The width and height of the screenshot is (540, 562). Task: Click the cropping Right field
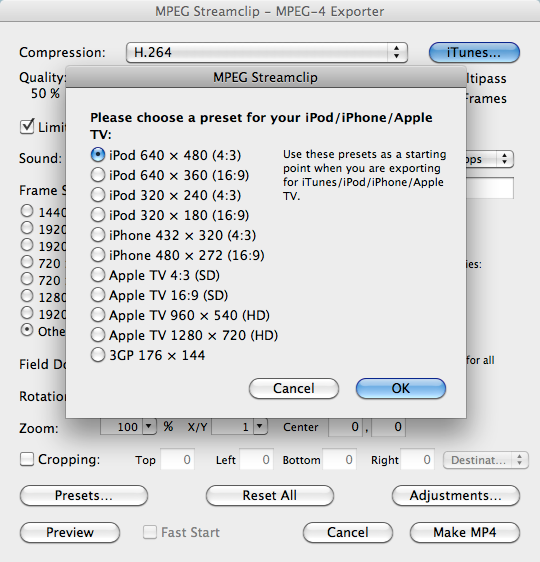417,459
